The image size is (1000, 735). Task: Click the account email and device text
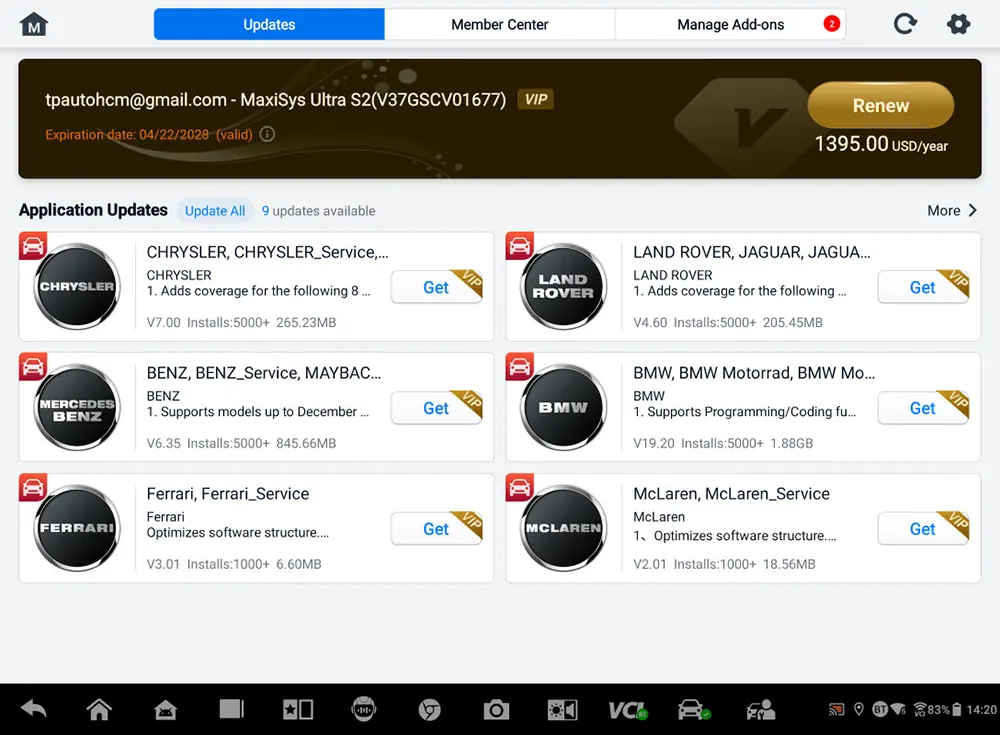(x=276, y=100)
